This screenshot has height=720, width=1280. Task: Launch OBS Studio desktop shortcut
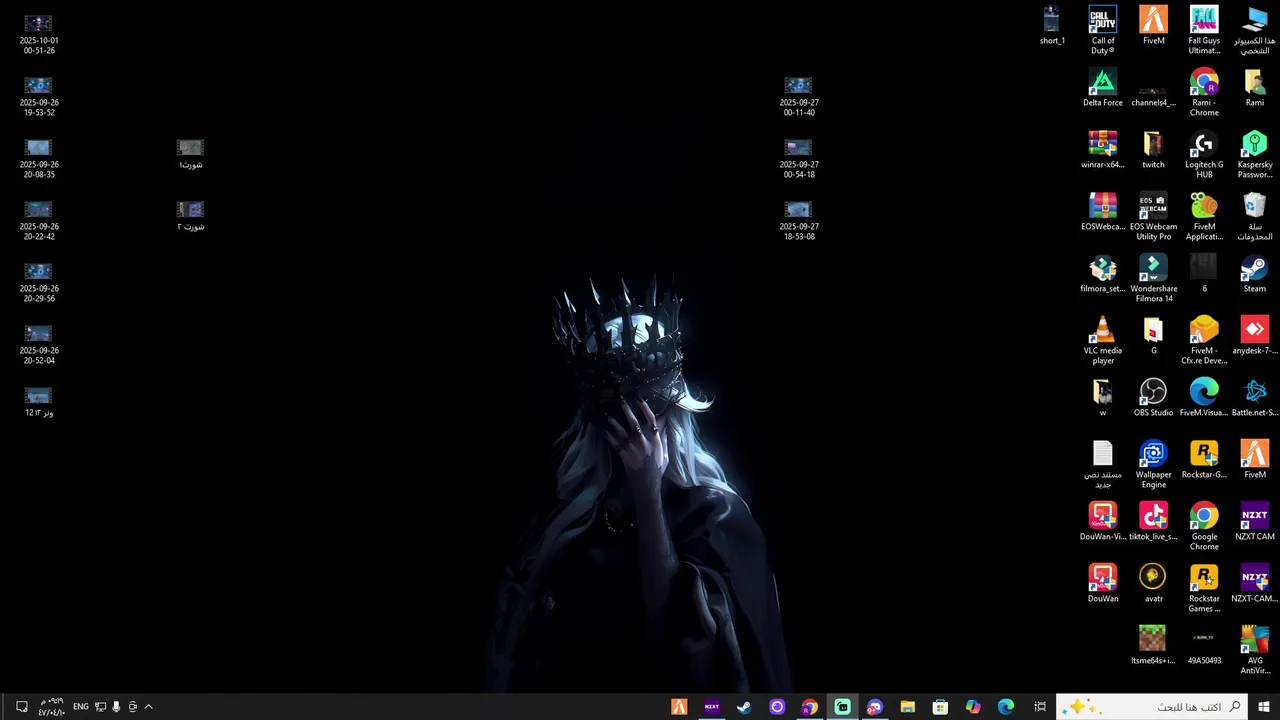[1153, 398]
